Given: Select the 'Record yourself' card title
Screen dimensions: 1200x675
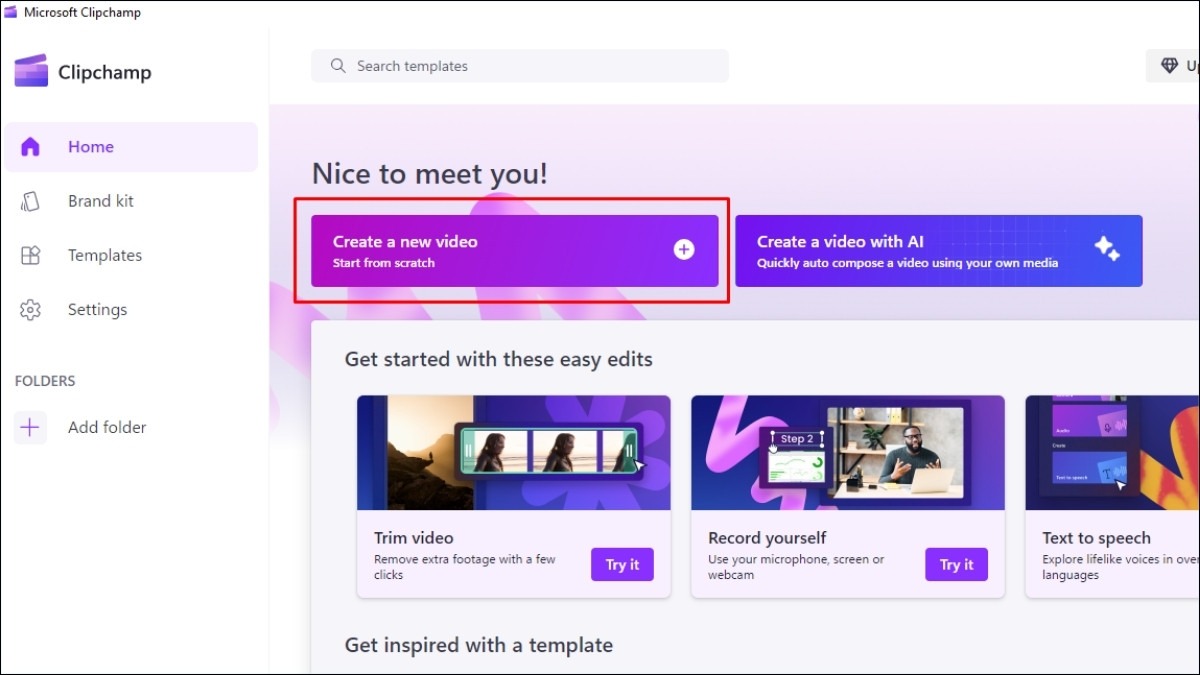Looking at the screenshot, I should tap(767, 538).
